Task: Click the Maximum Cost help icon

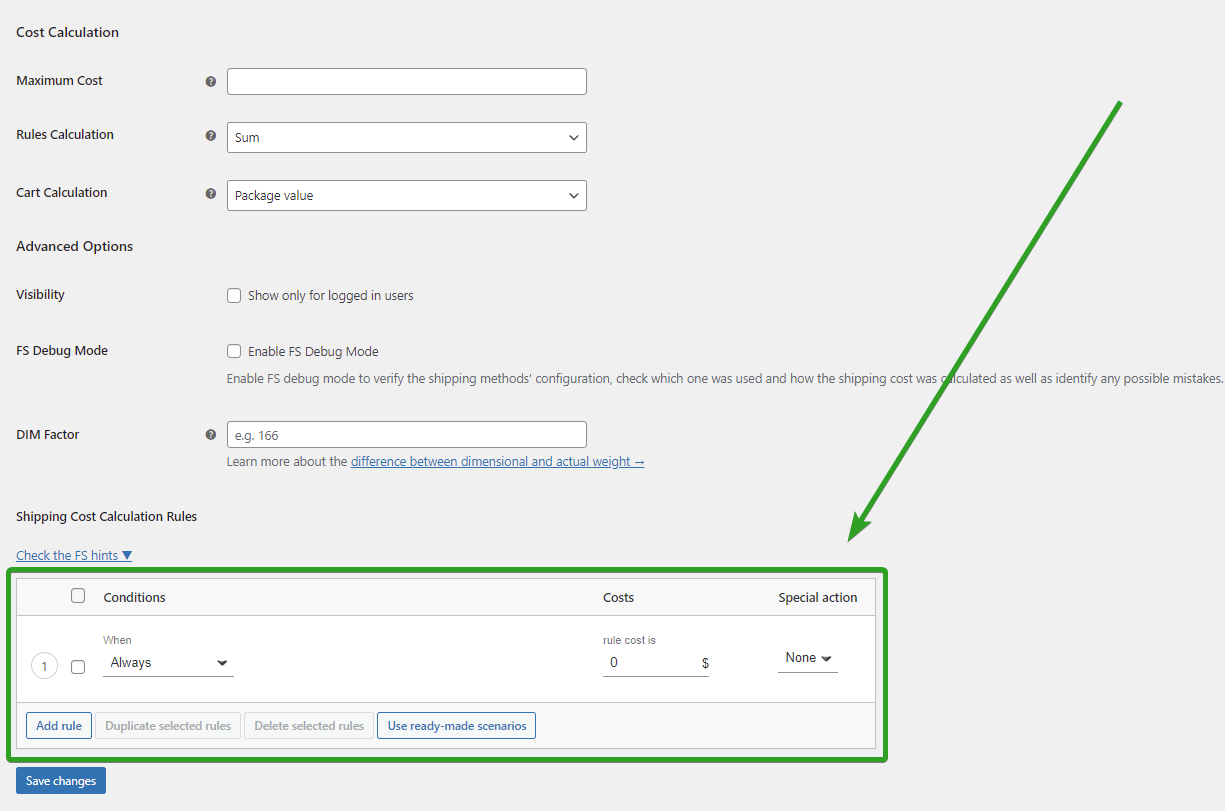Action: pos(210,82)
